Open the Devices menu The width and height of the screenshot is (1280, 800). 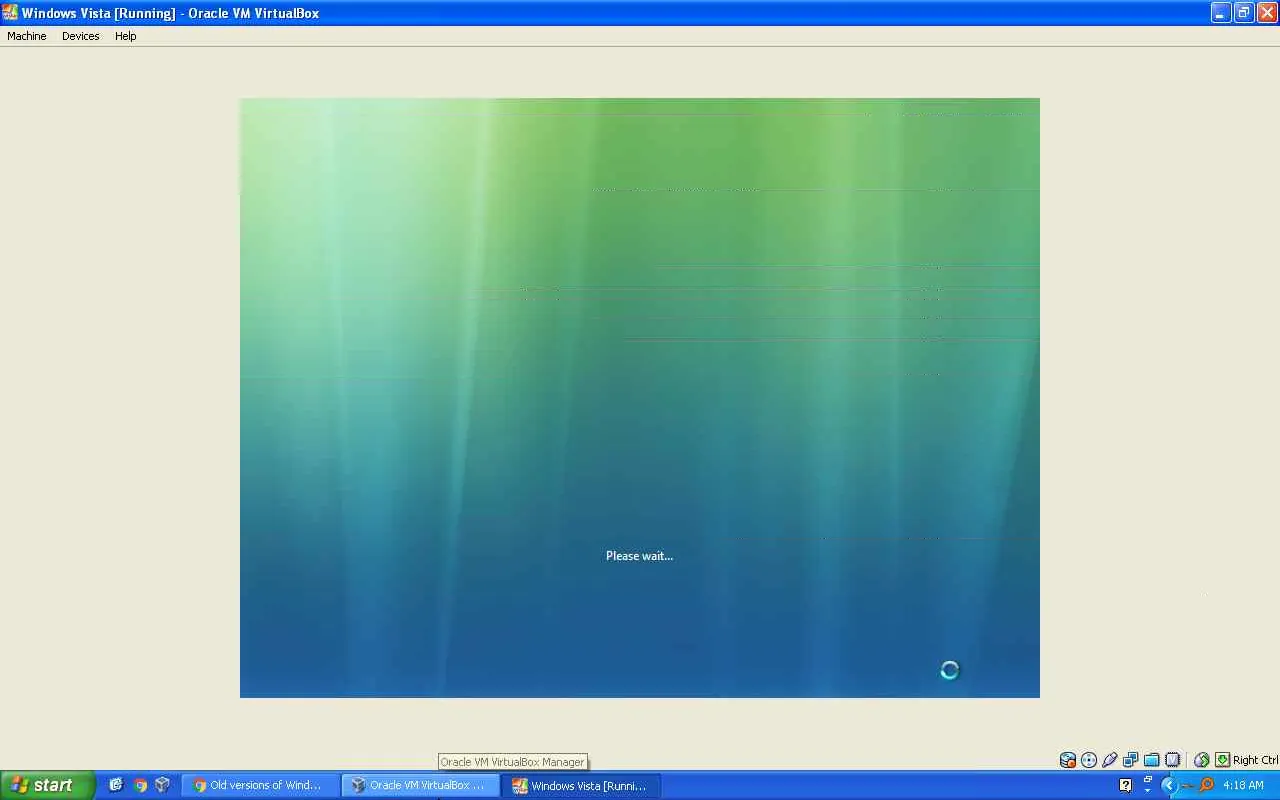coord(81,36)
